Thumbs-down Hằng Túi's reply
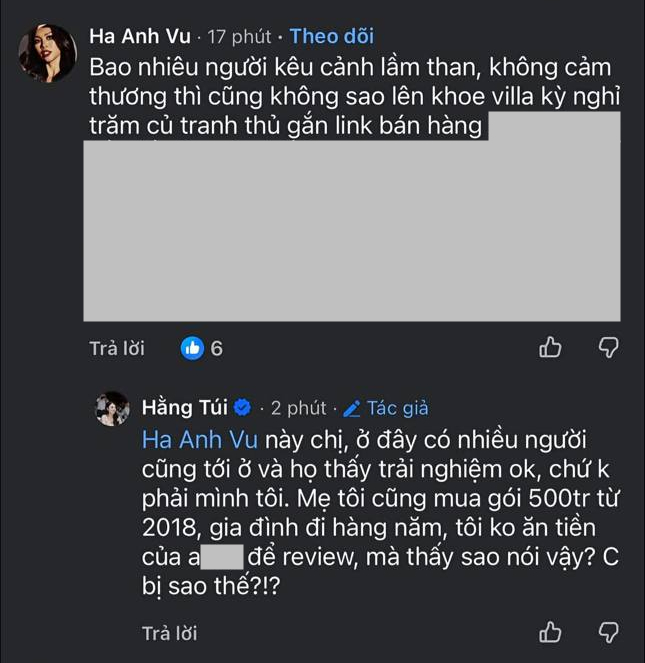 coord(609,633)
